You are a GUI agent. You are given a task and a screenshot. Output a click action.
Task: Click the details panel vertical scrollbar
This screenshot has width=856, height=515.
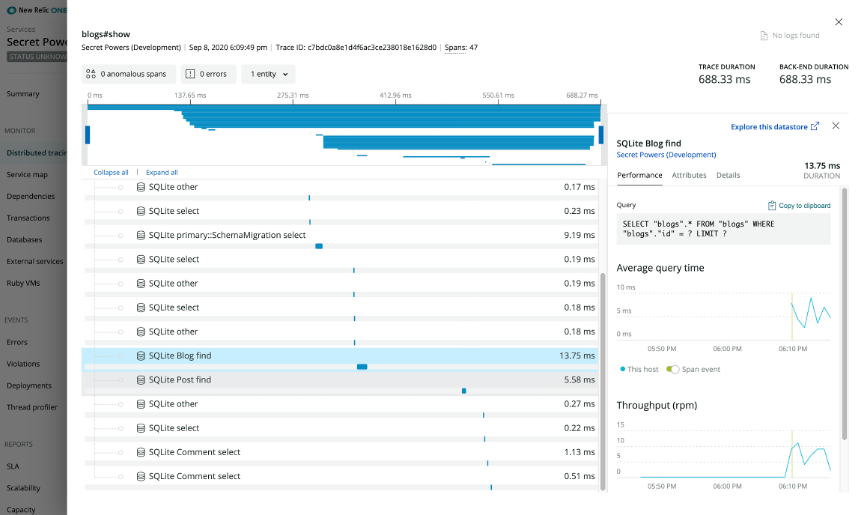tap(845, 314)
